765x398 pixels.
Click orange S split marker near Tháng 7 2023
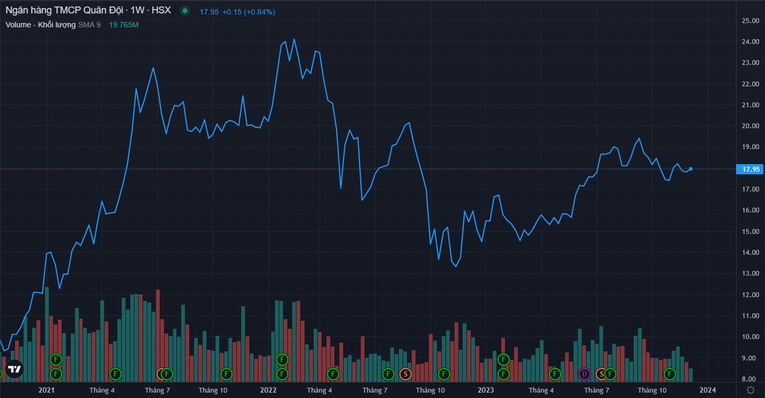coord(602,374)
